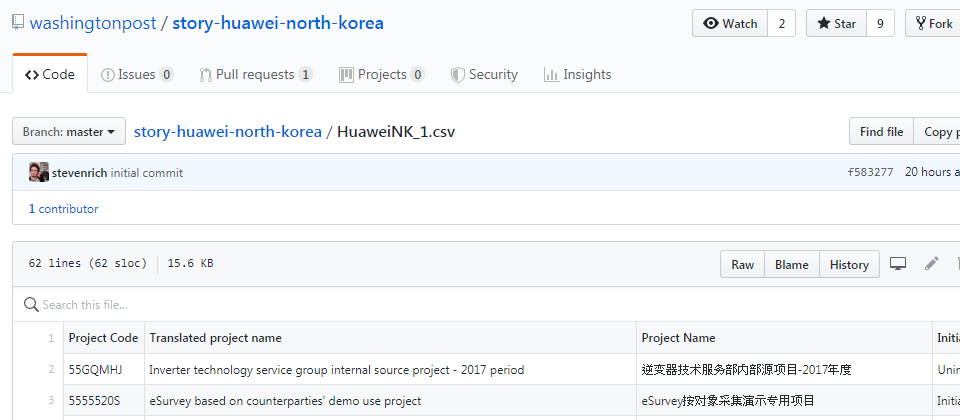This screenshot has width=960, height=420.
Task: Click the 5555520S project code cell
Action: (104, 401)
